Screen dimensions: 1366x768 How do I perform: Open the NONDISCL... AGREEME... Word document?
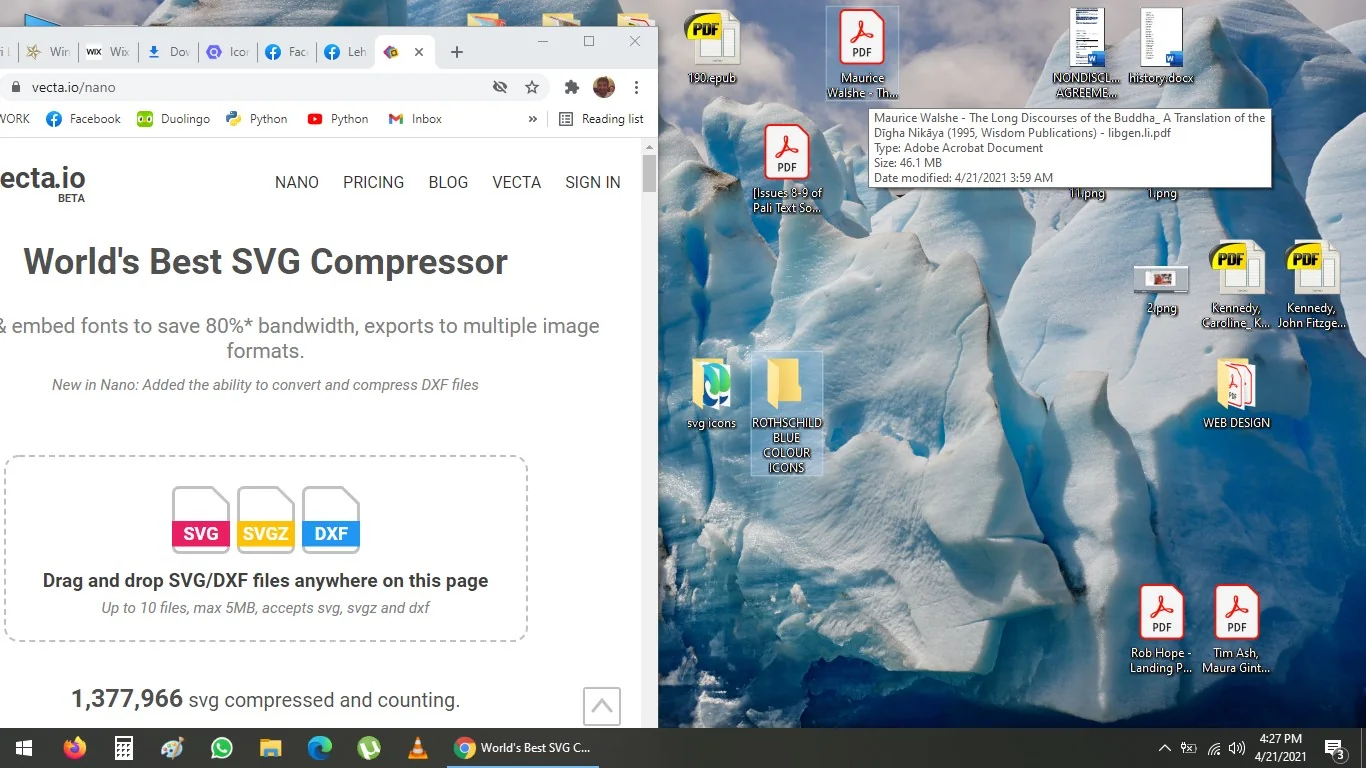coord(1086,54)
